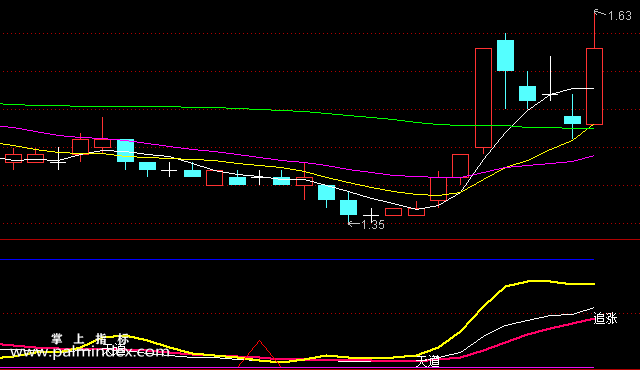Select the tallest cyan candlestick near the peak
640x370 pixels.
(505, 55)
